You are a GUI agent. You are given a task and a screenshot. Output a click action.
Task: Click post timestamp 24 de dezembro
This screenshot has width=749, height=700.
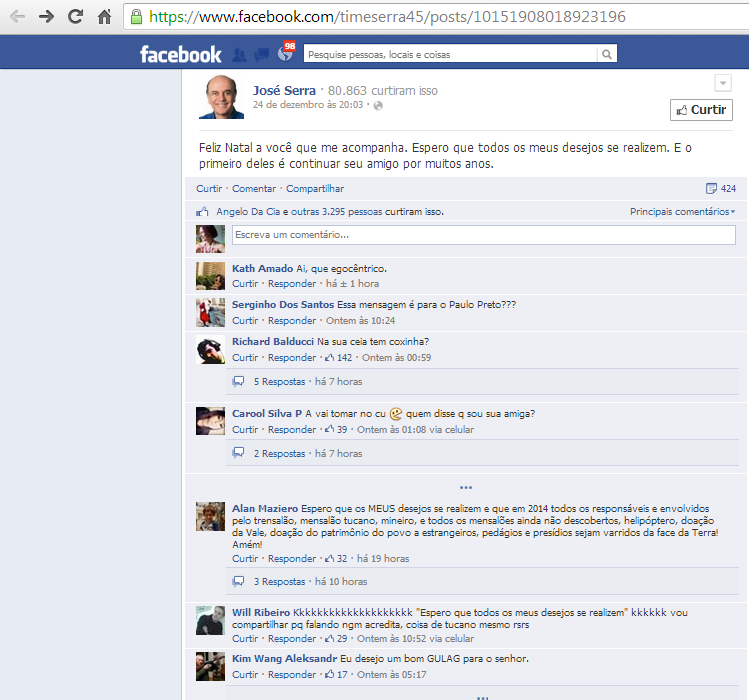click(308, 105)
